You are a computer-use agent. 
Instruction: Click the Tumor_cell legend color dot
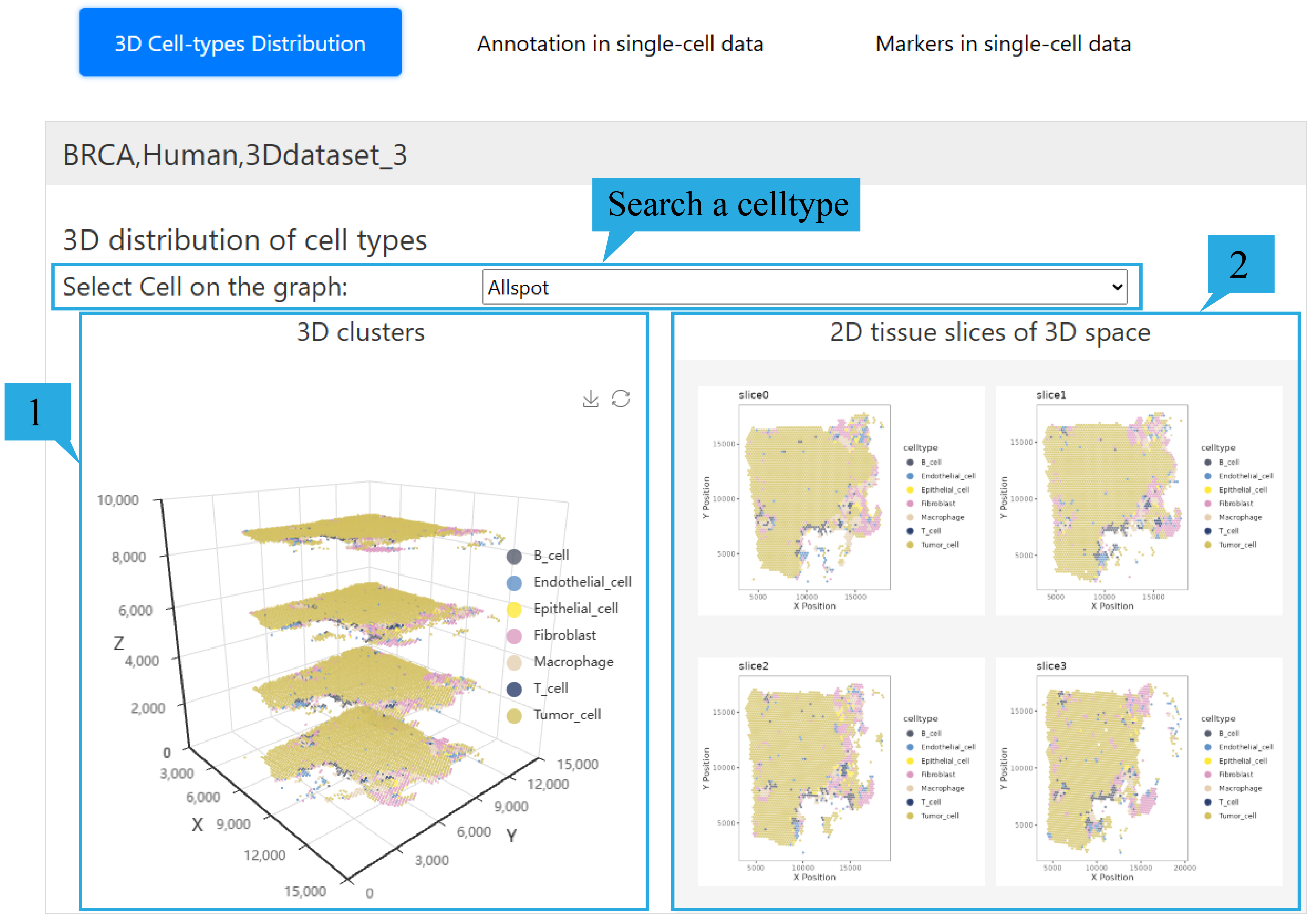coord(514,716)
